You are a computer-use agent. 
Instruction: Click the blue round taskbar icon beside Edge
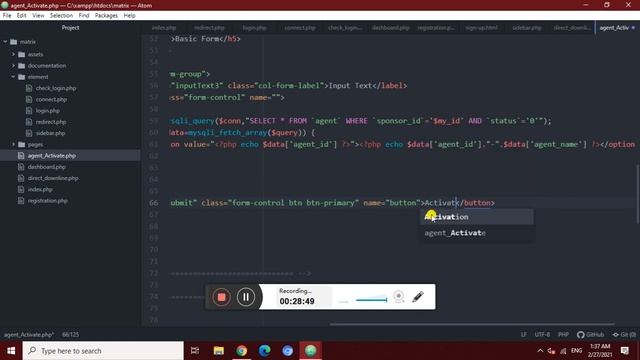[287, 351]
